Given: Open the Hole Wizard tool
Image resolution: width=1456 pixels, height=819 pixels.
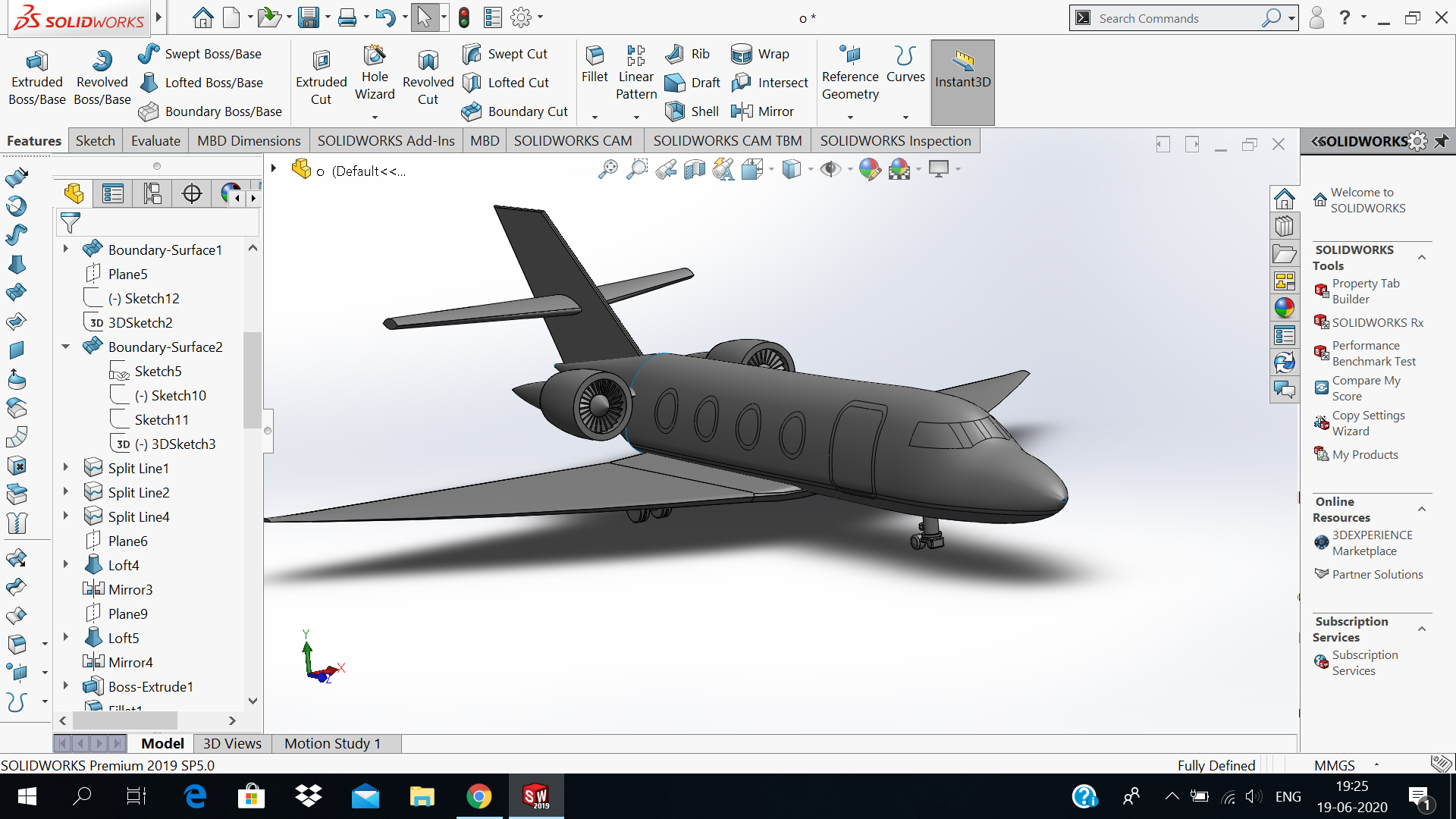Looking at the screenshot, I should pyautogui.click(x=375, y=74).
